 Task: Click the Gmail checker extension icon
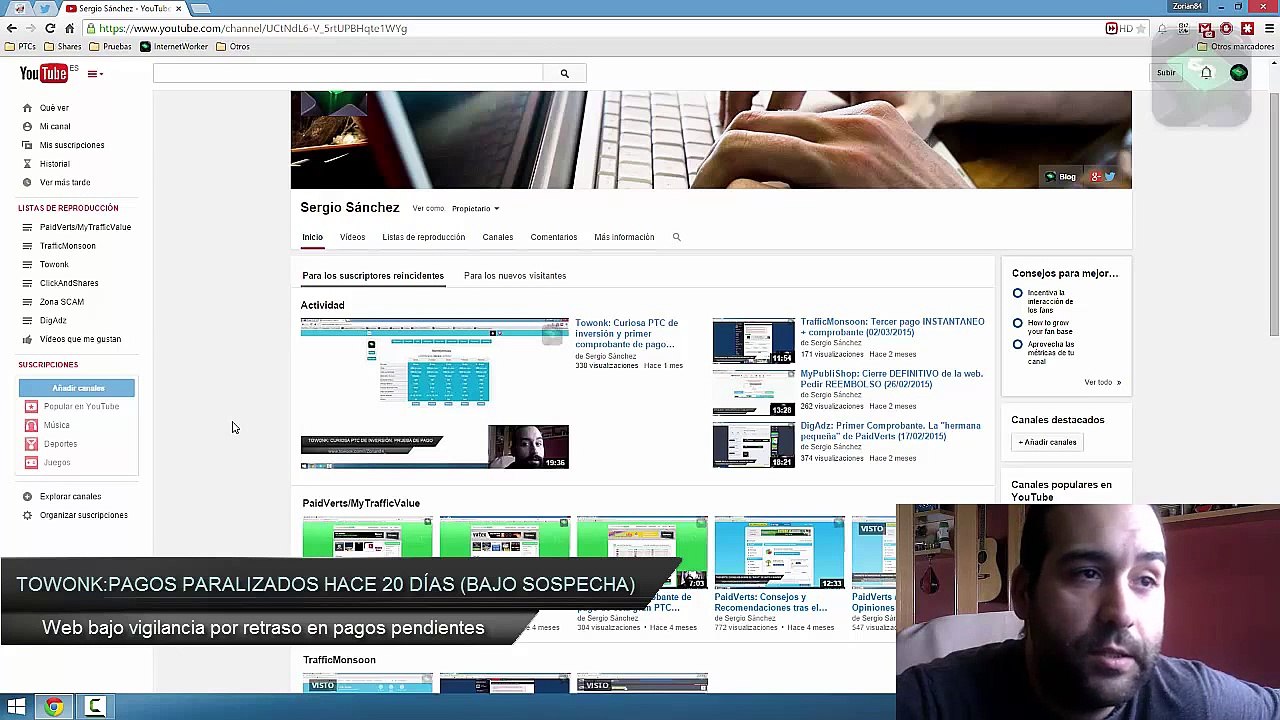[1205, 28]
